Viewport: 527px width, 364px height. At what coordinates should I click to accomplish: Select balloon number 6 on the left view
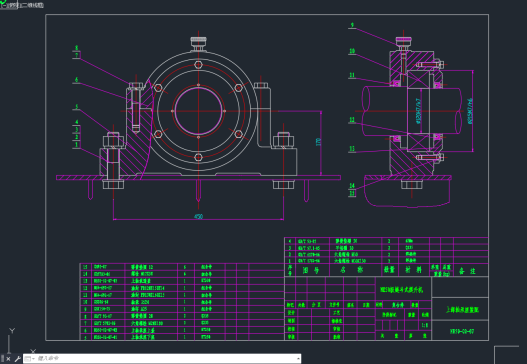77,80
